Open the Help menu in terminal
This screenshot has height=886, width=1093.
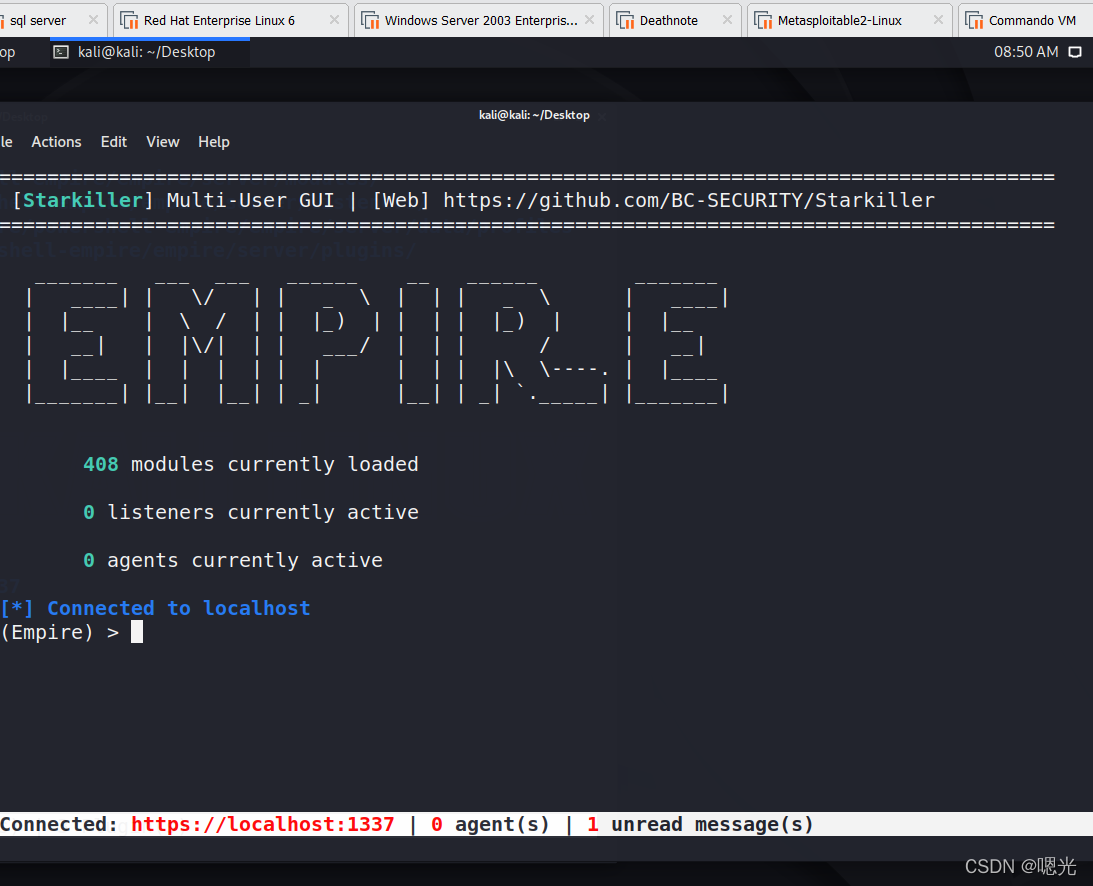[213, 142]
